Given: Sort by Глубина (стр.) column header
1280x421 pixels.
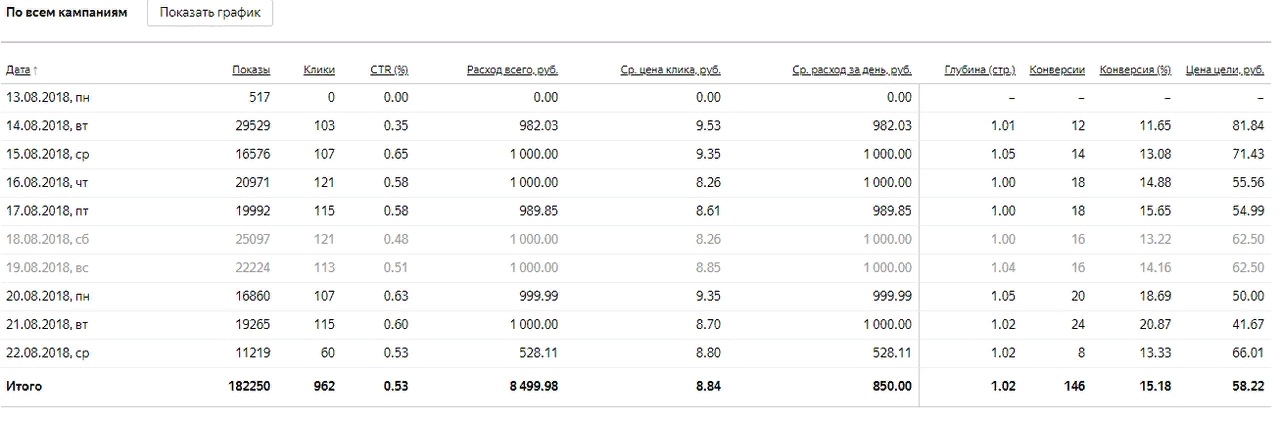Looking at the screenshot, I should click(980, 70).
